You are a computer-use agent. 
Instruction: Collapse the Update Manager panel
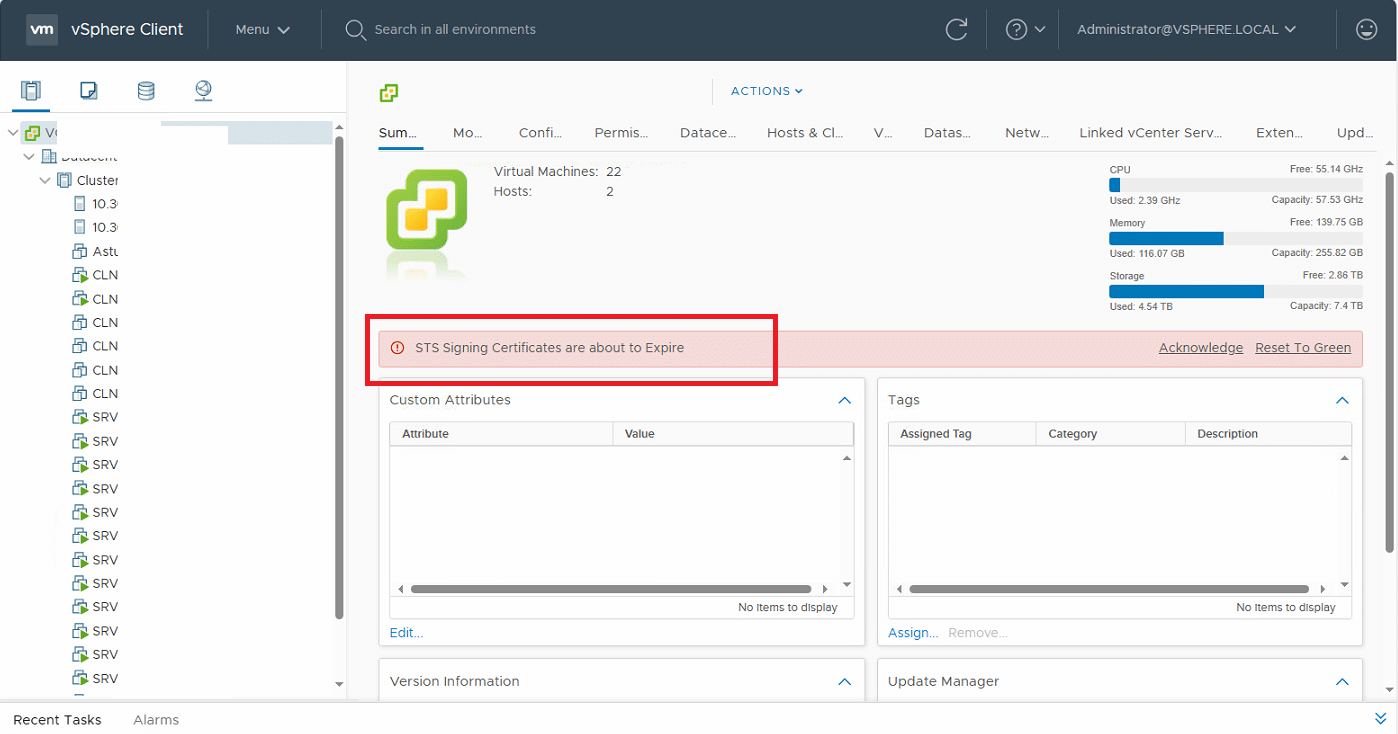1342,682
